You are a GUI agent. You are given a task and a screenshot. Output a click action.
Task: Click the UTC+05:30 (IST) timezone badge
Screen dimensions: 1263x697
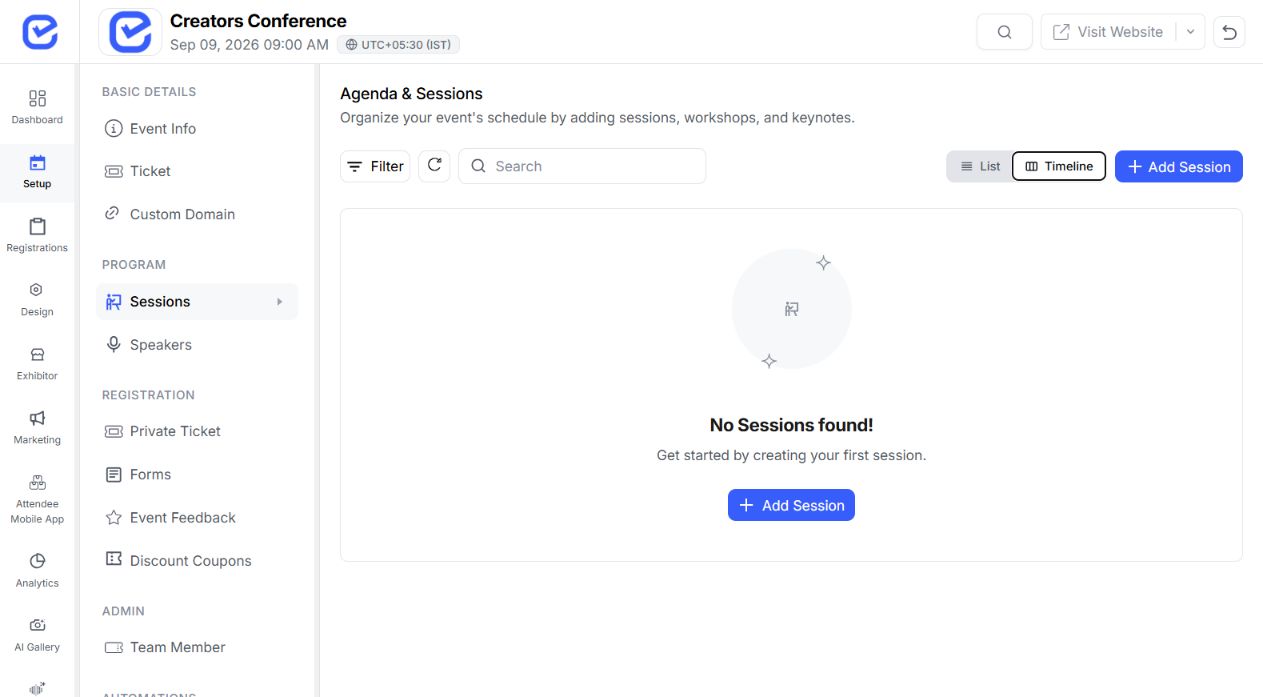398,45
